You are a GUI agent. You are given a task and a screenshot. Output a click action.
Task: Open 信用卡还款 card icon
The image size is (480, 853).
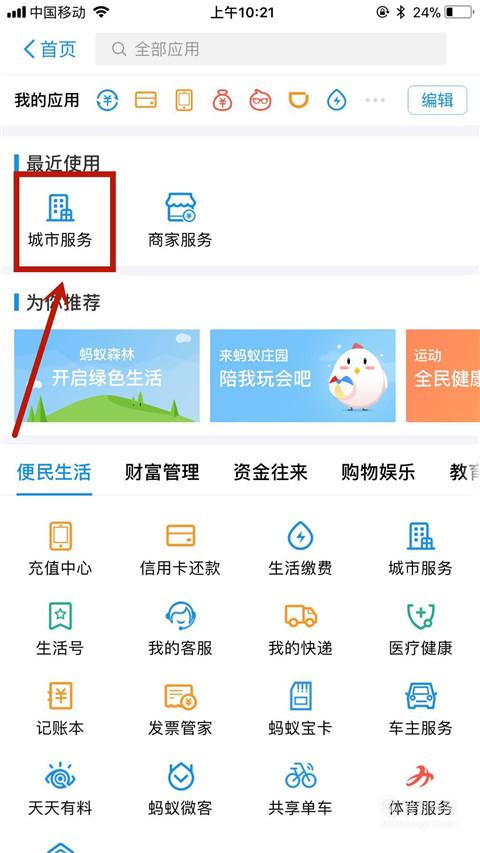point(181,536)
